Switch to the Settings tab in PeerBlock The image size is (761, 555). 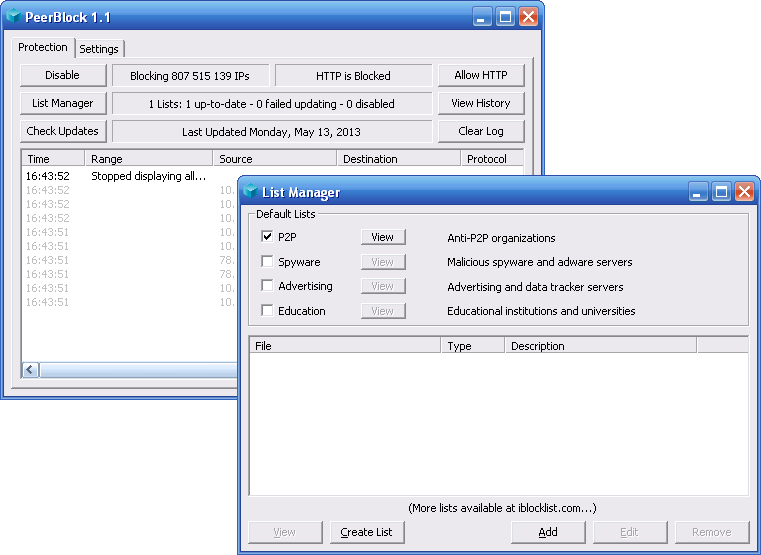[99, 49]
